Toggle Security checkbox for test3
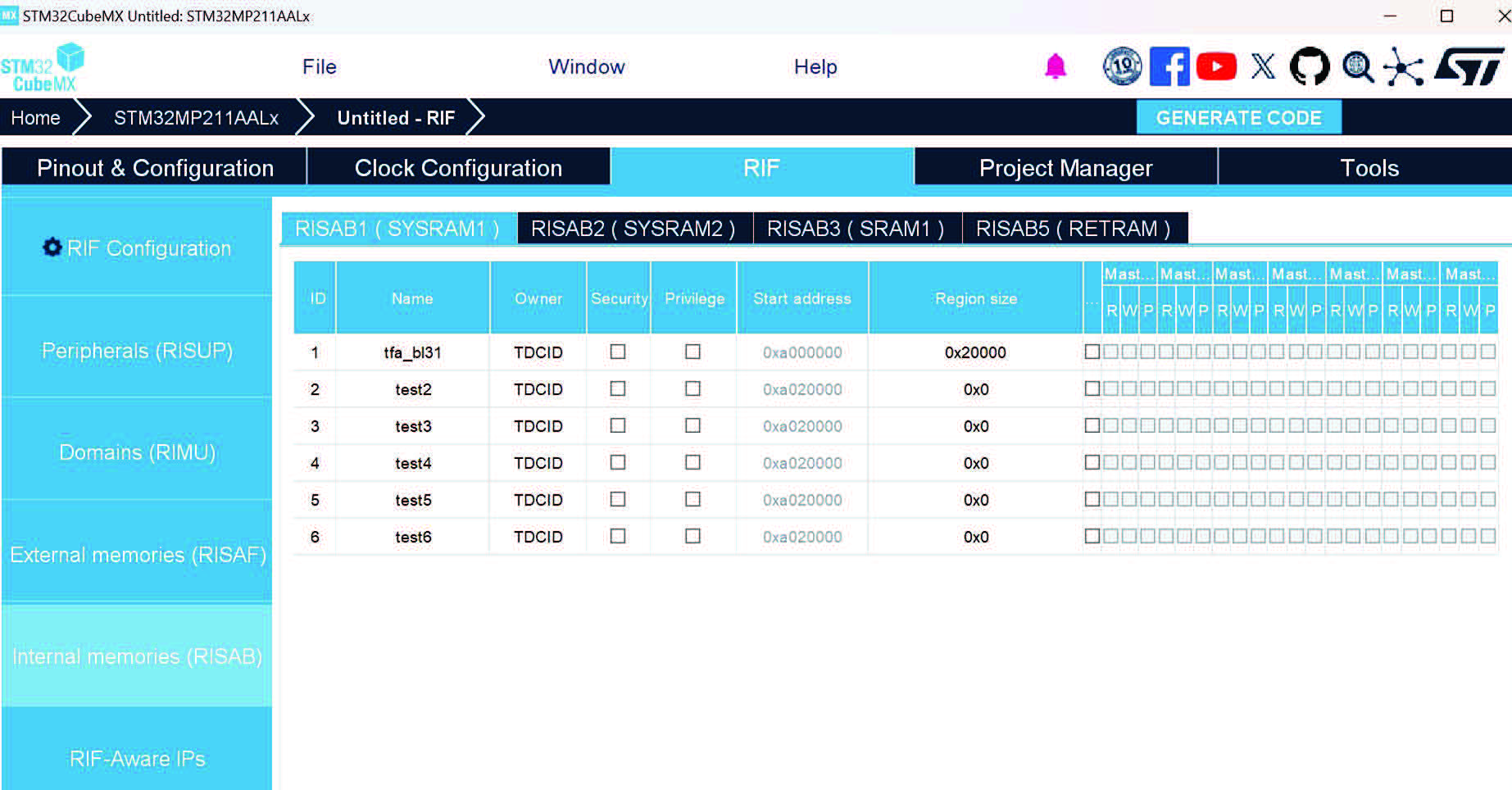The height and width of the screenshot is (790, 1512). 618,425
